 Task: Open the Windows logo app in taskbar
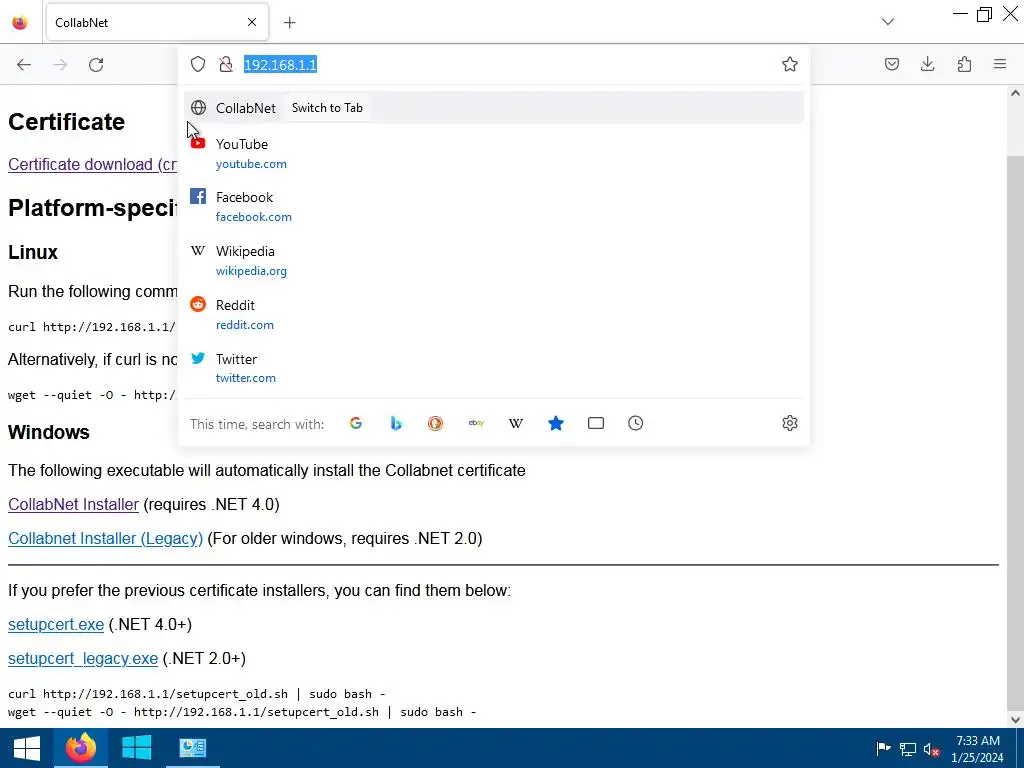[x=136, y=748]
